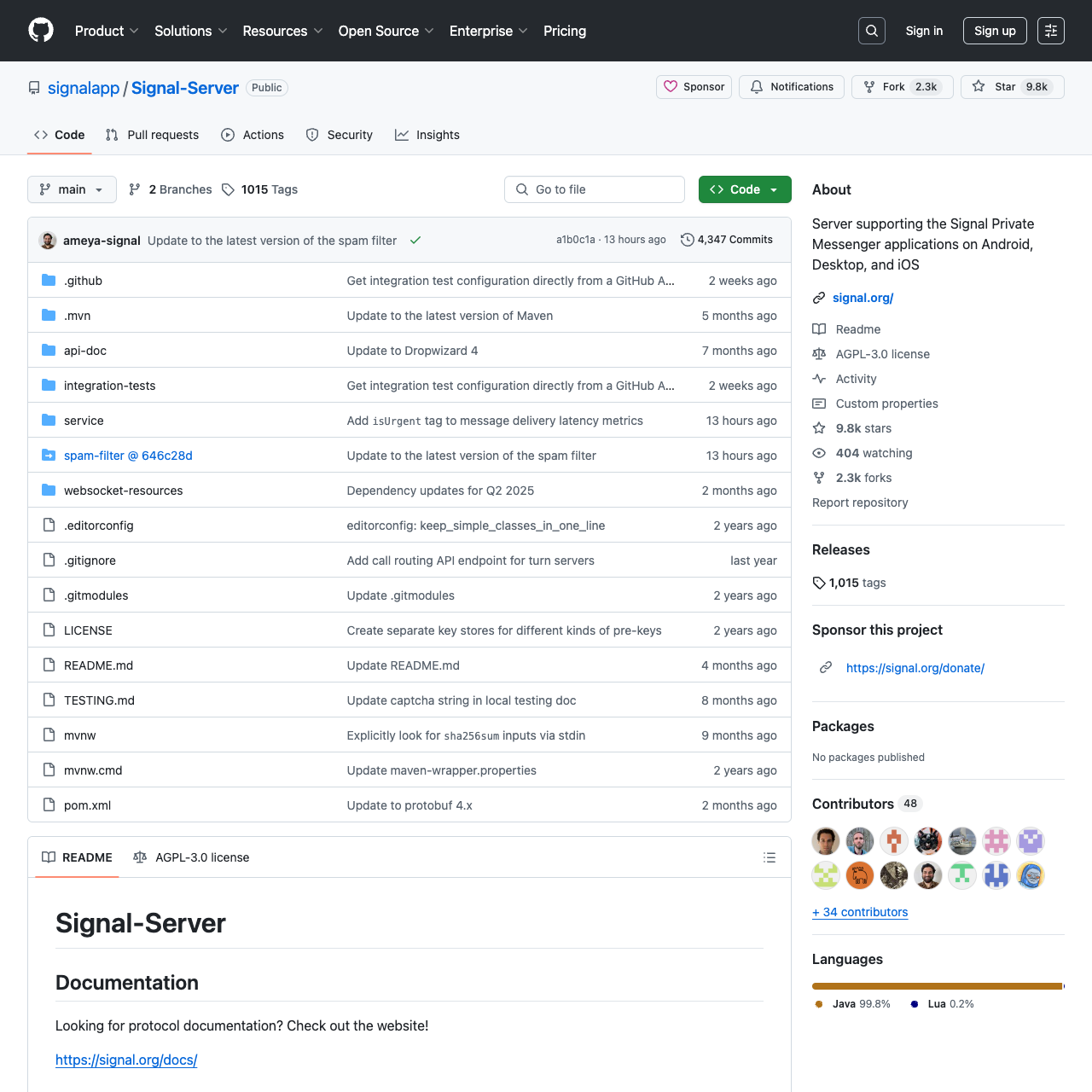Image resolution: width=1092 pixels, height=1092 pixels.
Task: Open the main branch selector
Action: coord(72,189)
